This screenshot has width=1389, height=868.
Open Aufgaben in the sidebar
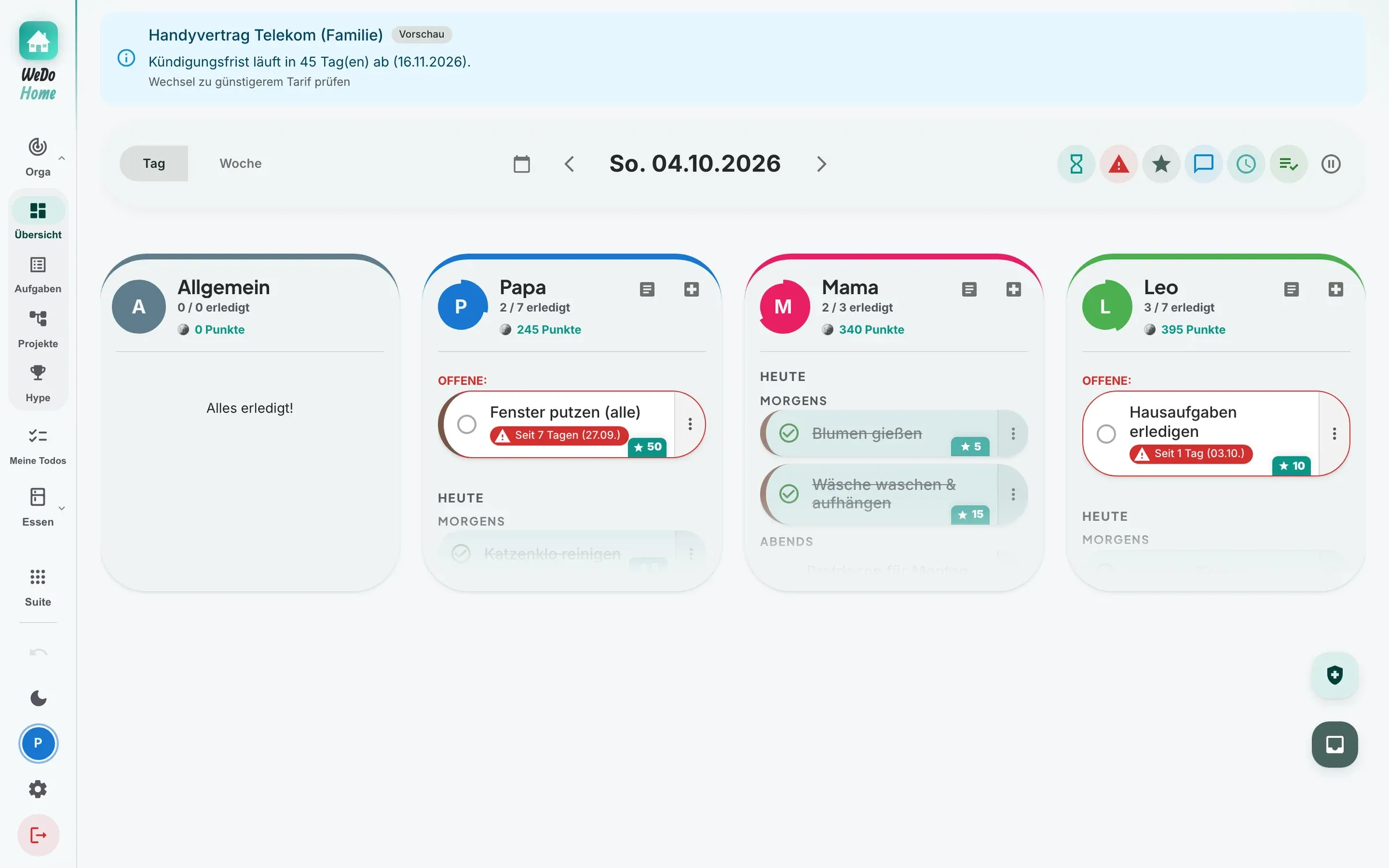(38, 275)
